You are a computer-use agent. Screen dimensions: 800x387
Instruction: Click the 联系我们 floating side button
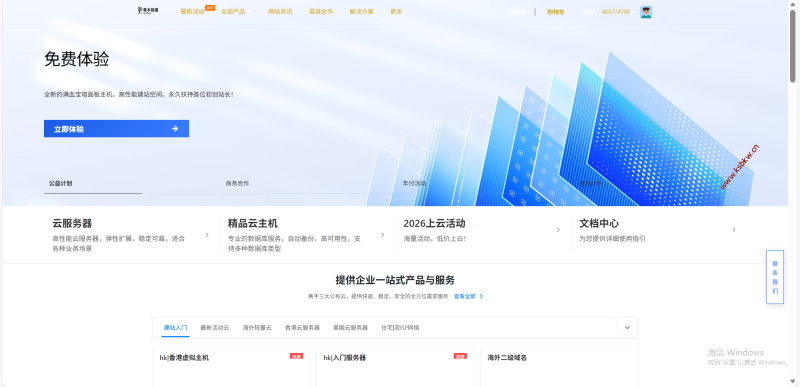pyautogui.click(x=774, y=277)
